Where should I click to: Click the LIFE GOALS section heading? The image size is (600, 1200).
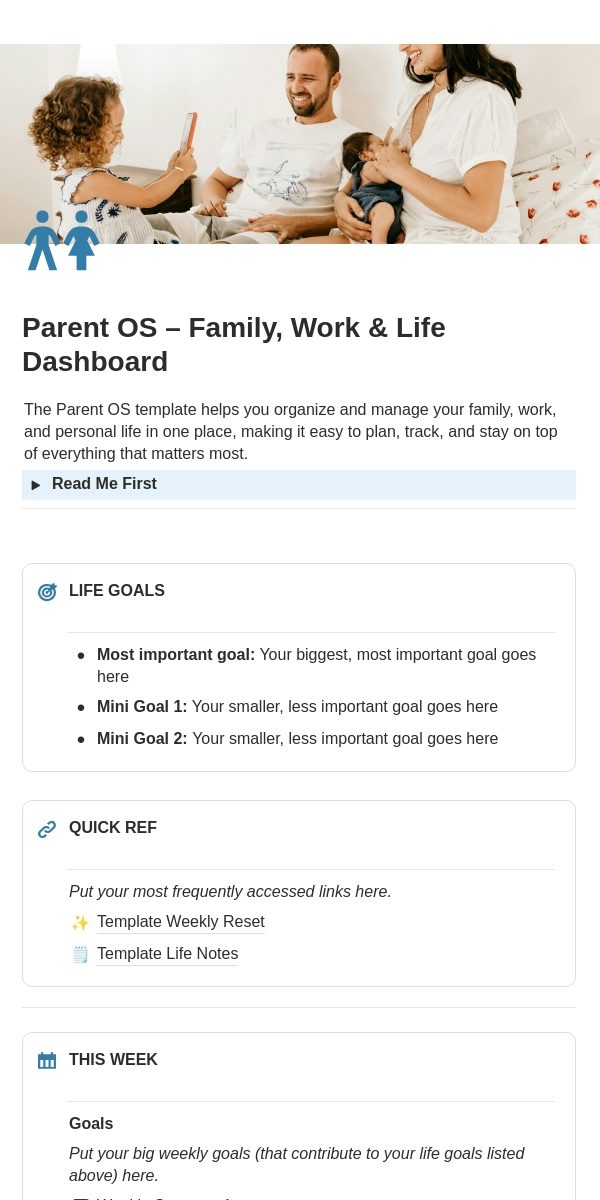coord(117,591)
